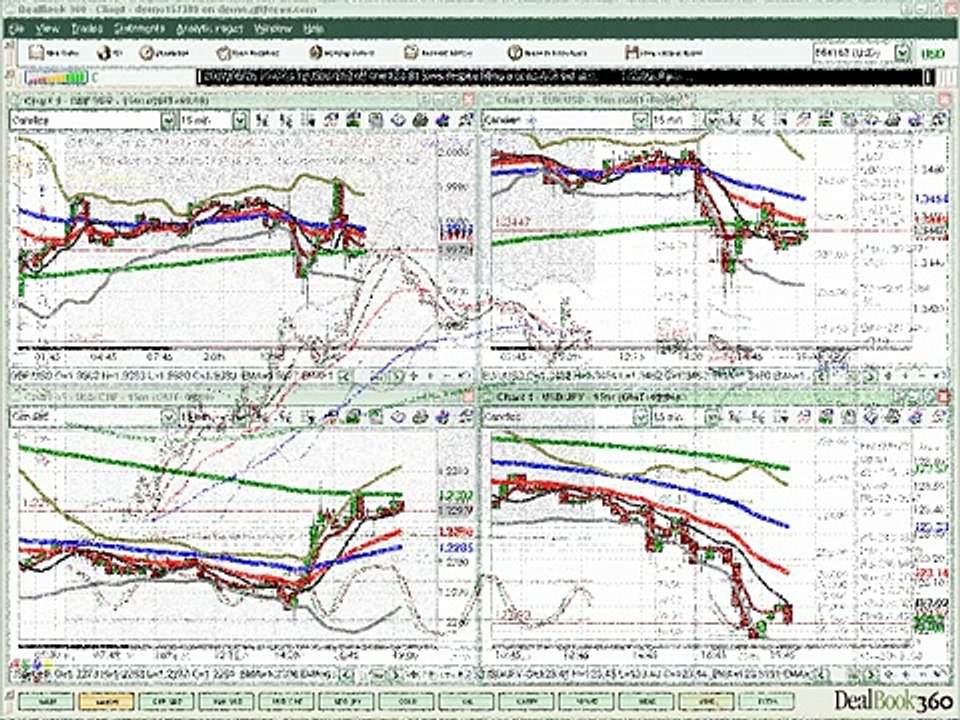Click the first document icon on main toolbar

click(37, 53)
